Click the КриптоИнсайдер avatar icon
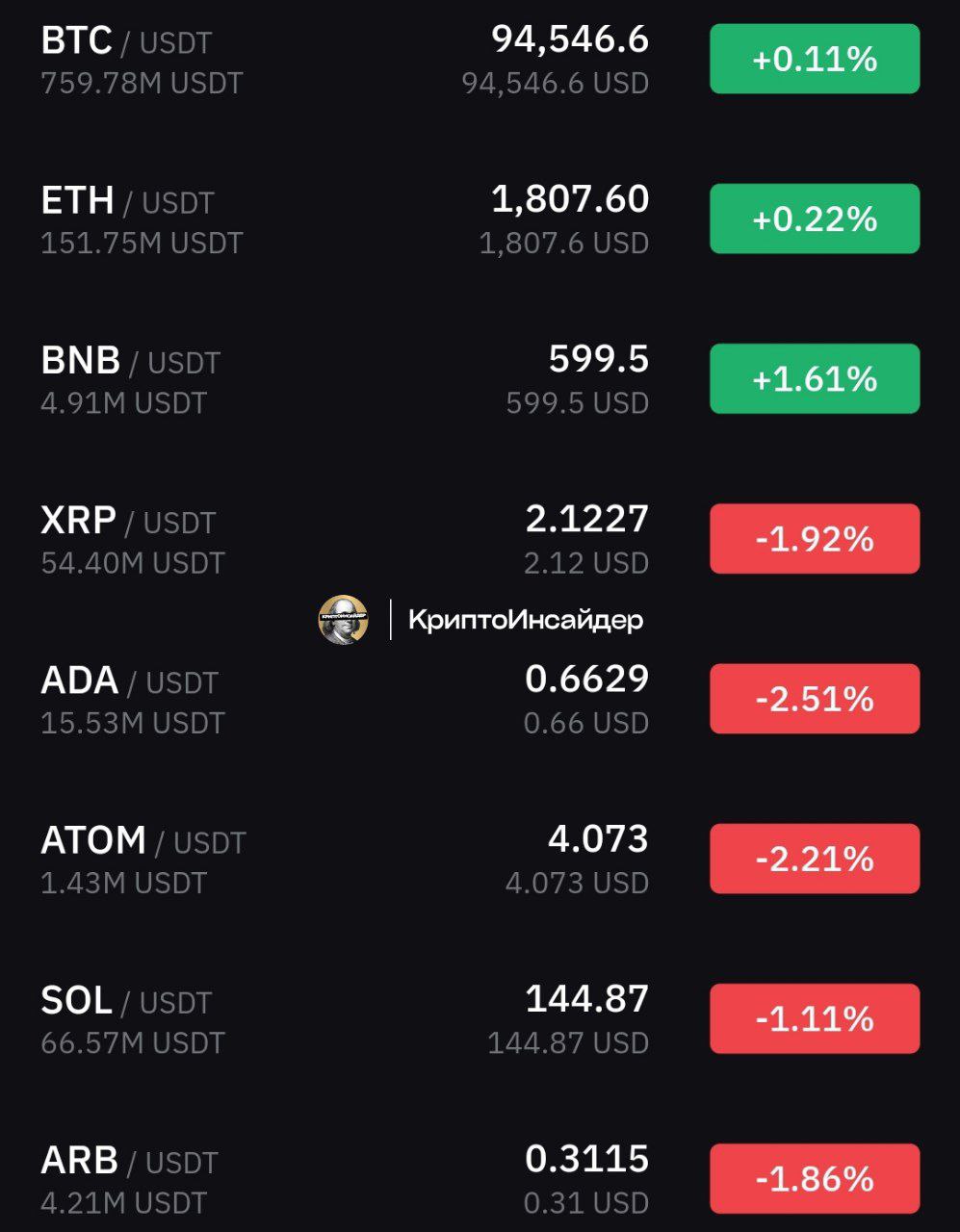960x1232 pixels. point(343,620)
